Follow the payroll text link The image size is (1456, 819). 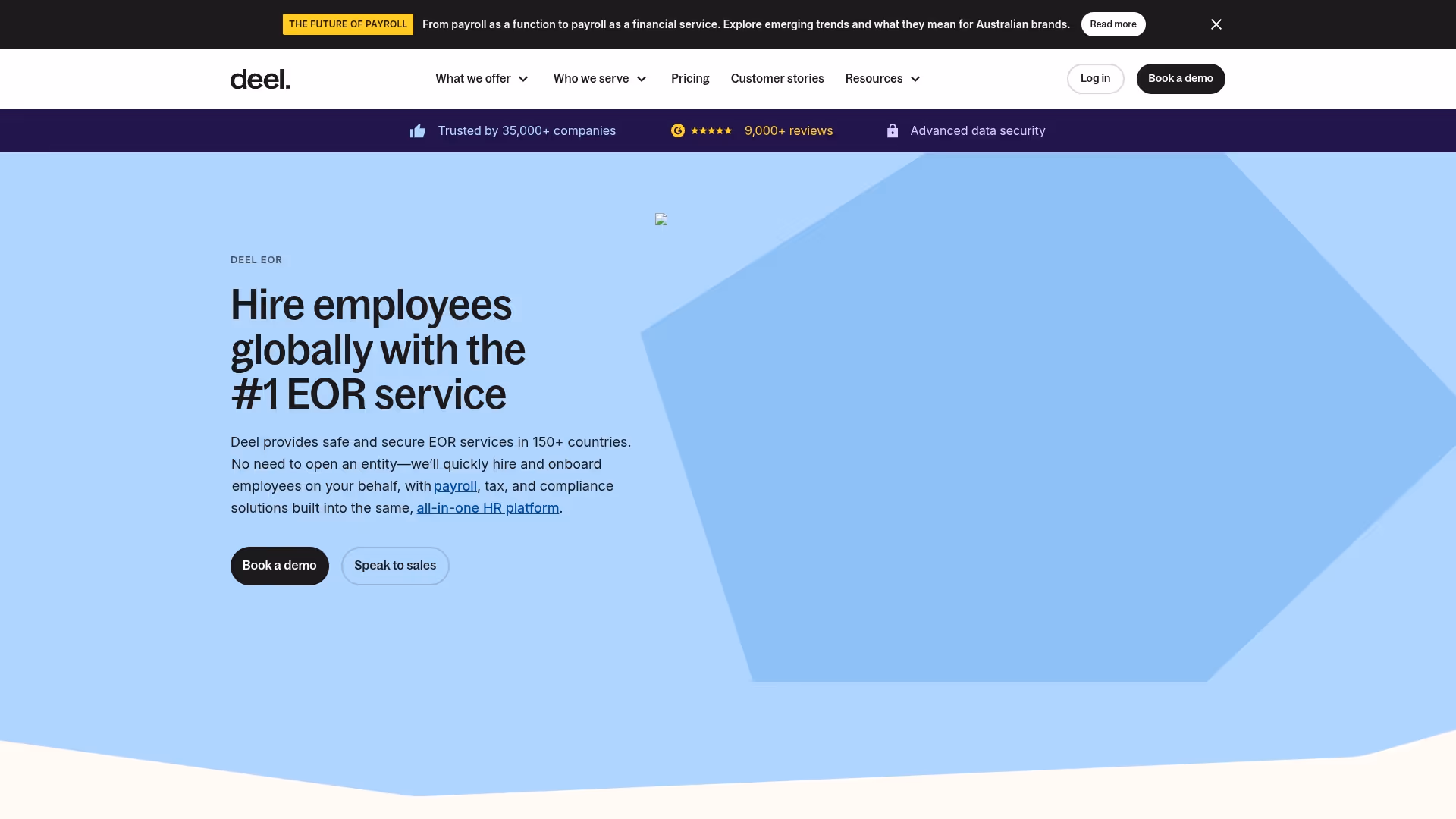coord(455,486)
